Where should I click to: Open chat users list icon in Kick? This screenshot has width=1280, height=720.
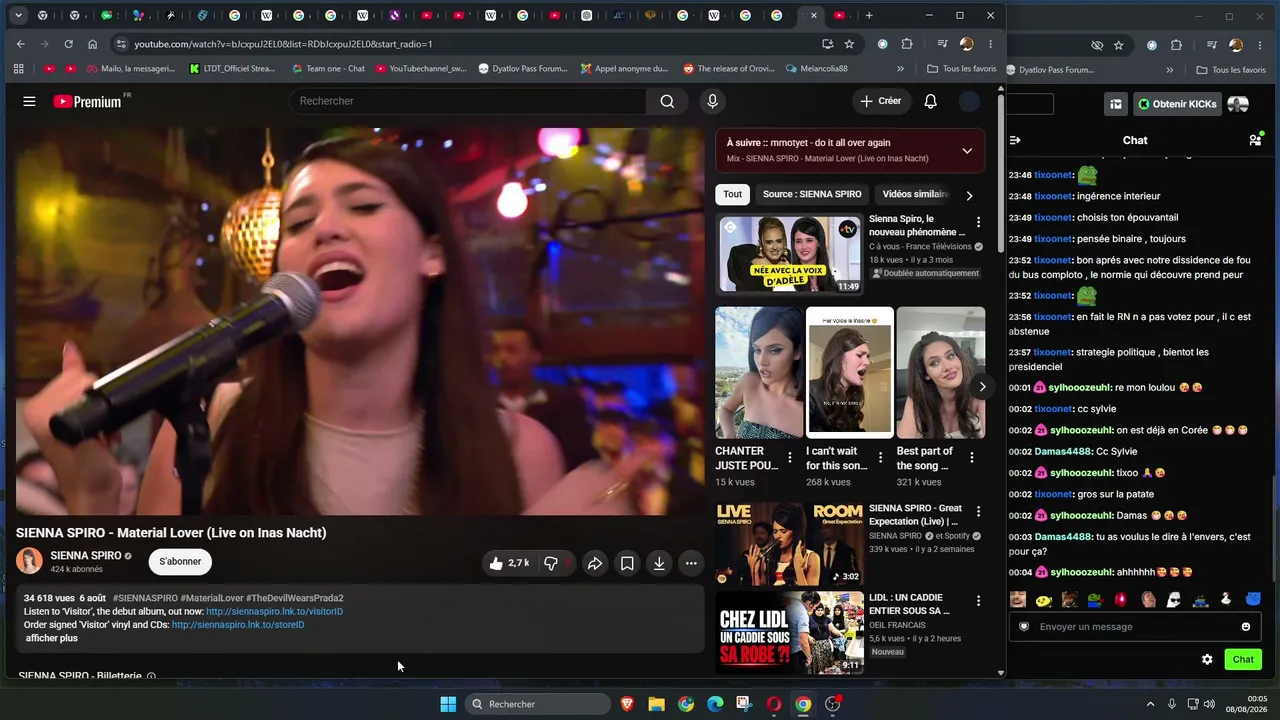(x=1255, y=140)
